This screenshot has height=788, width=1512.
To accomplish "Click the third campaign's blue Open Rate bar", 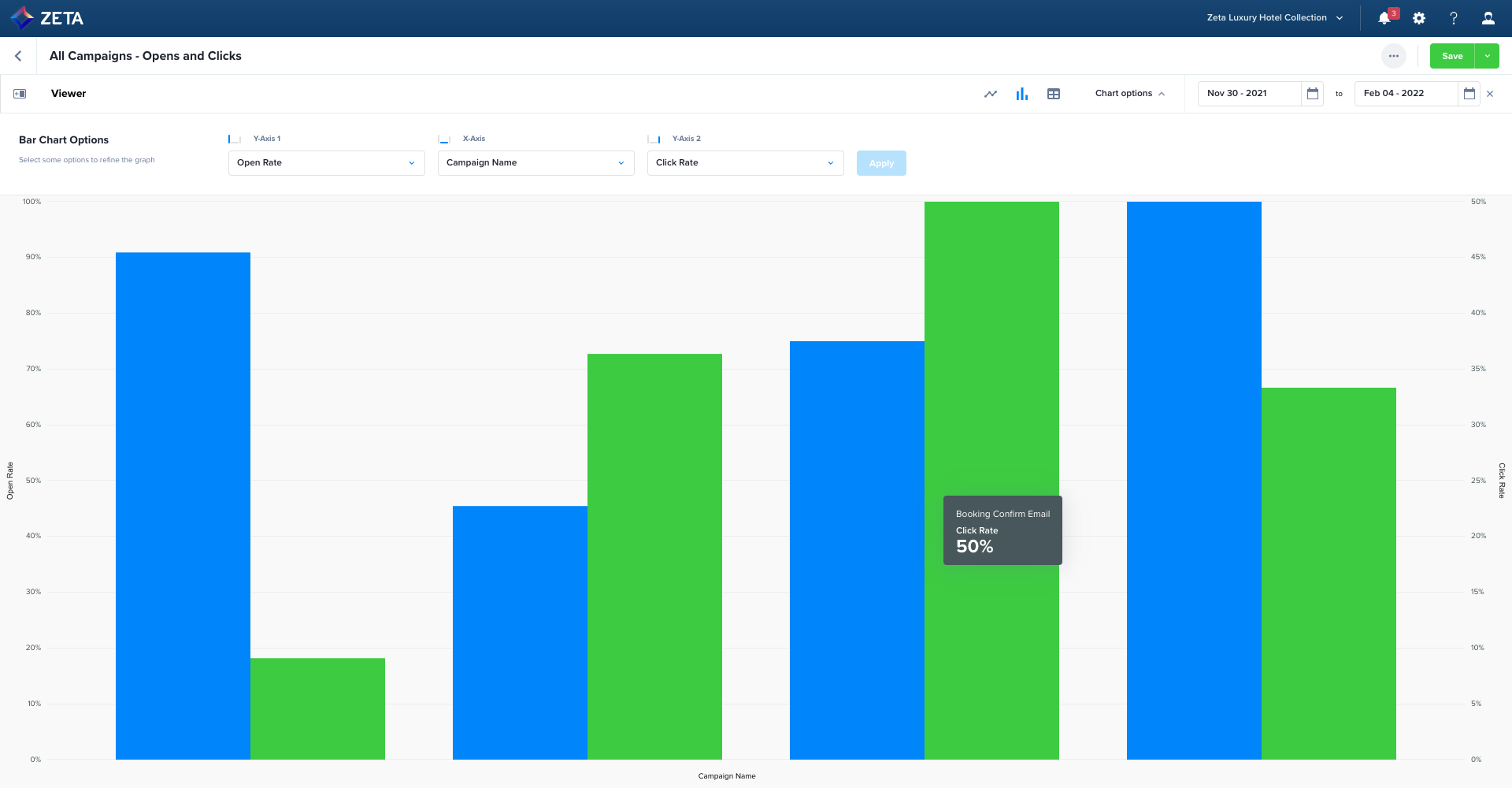I will [x=857, y=550].
